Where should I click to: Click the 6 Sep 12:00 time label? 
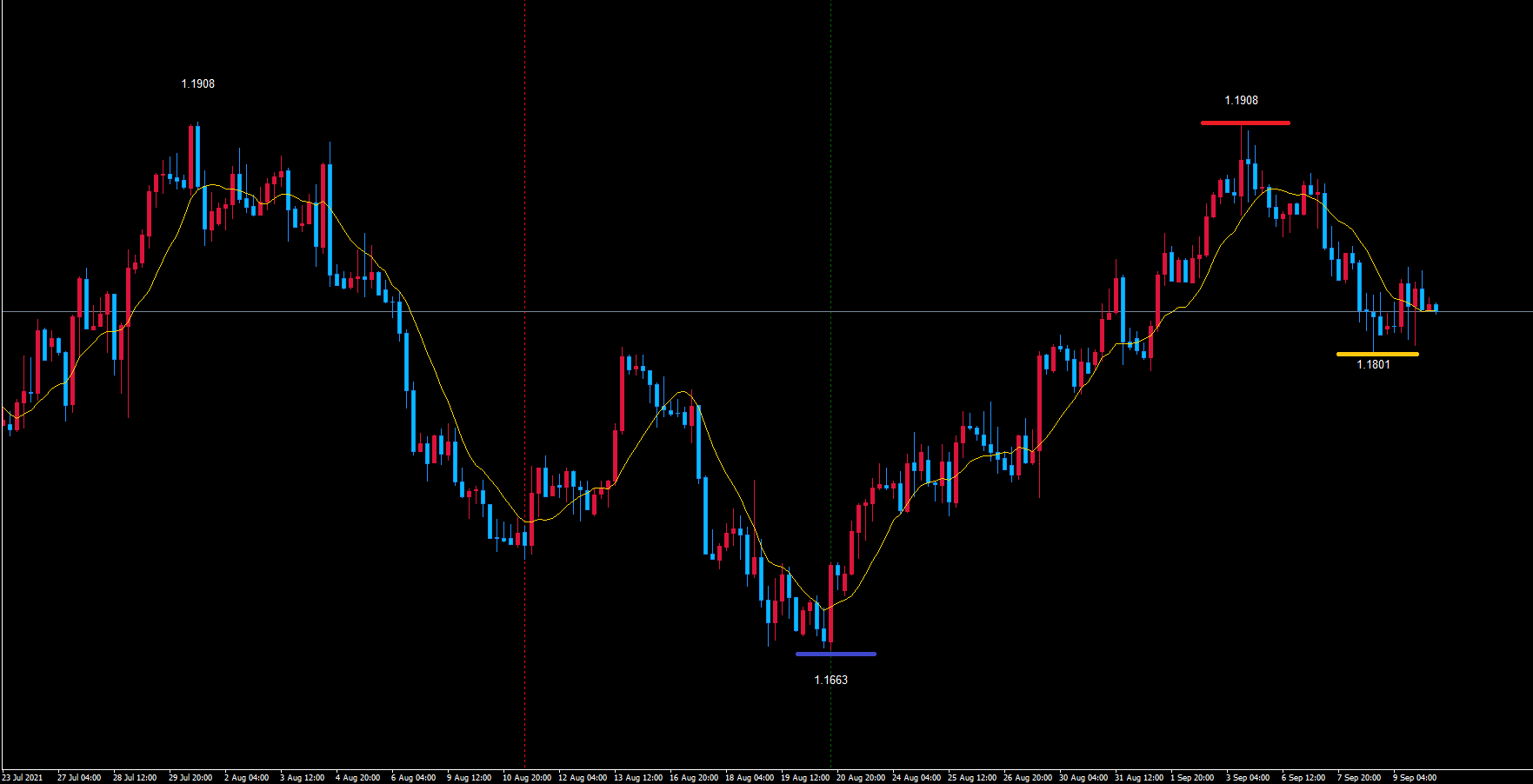1303,777
